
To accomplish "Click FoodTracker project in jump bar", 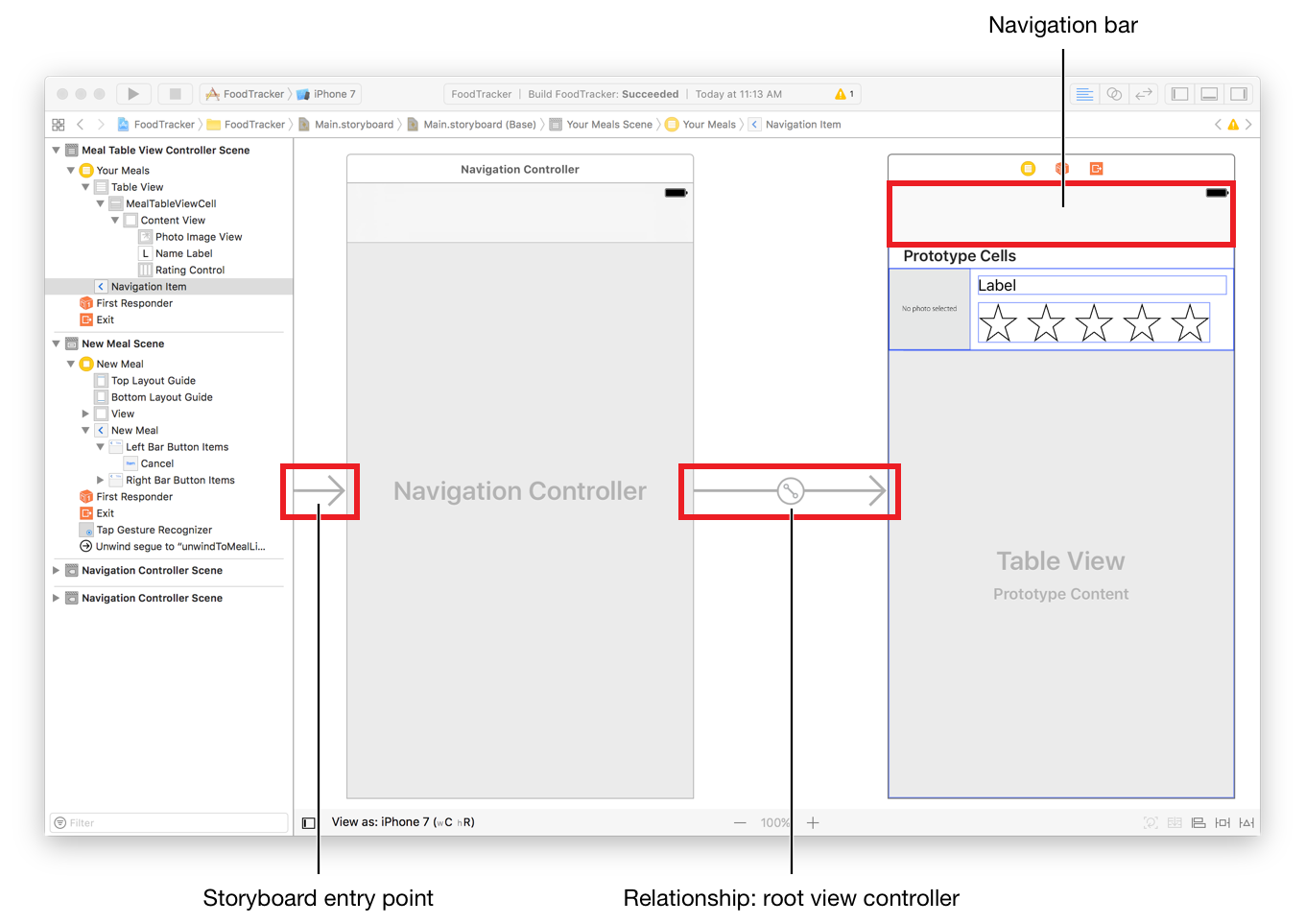I will 155,125.
